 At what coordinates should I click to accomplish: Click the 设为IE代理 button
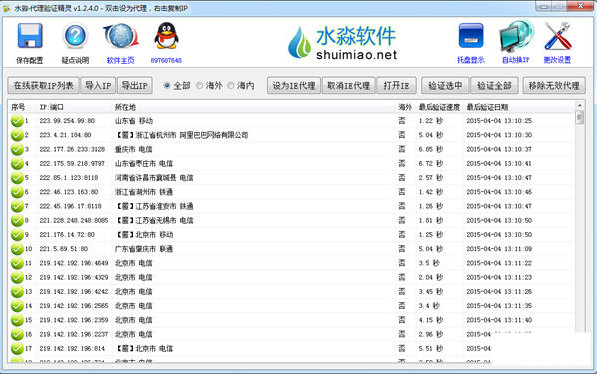pyautogui.click(x=294, y=86)
